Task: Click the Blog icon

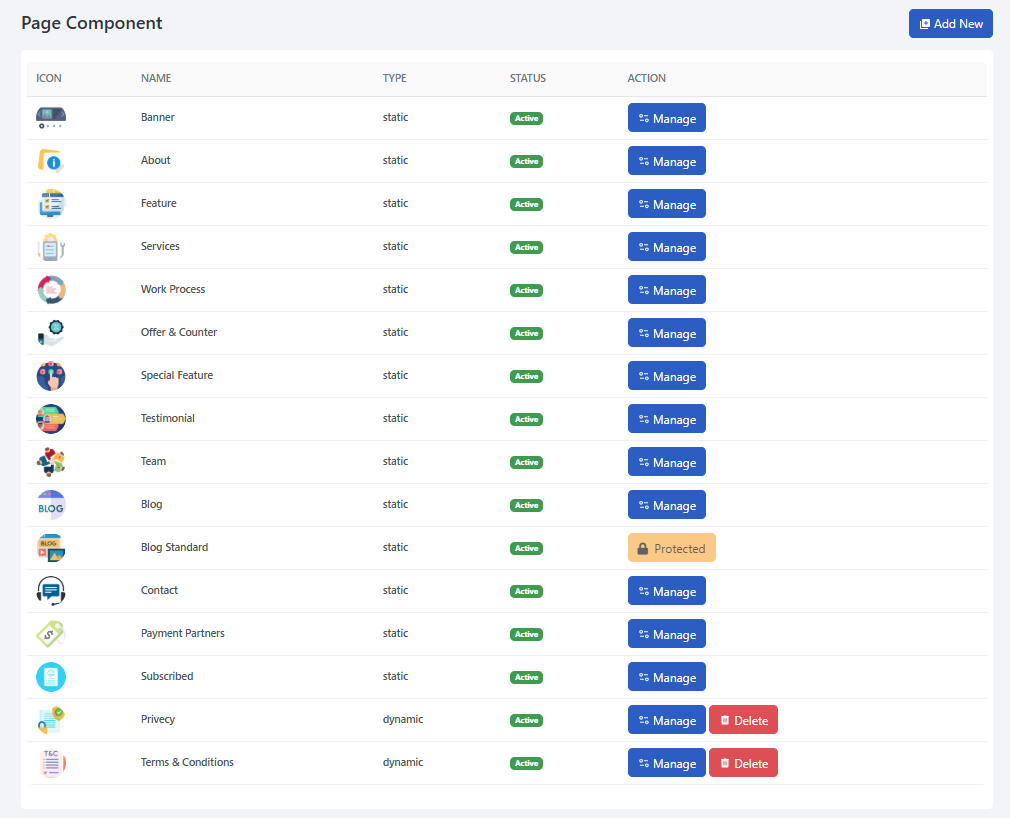Action: click(50, 505)
